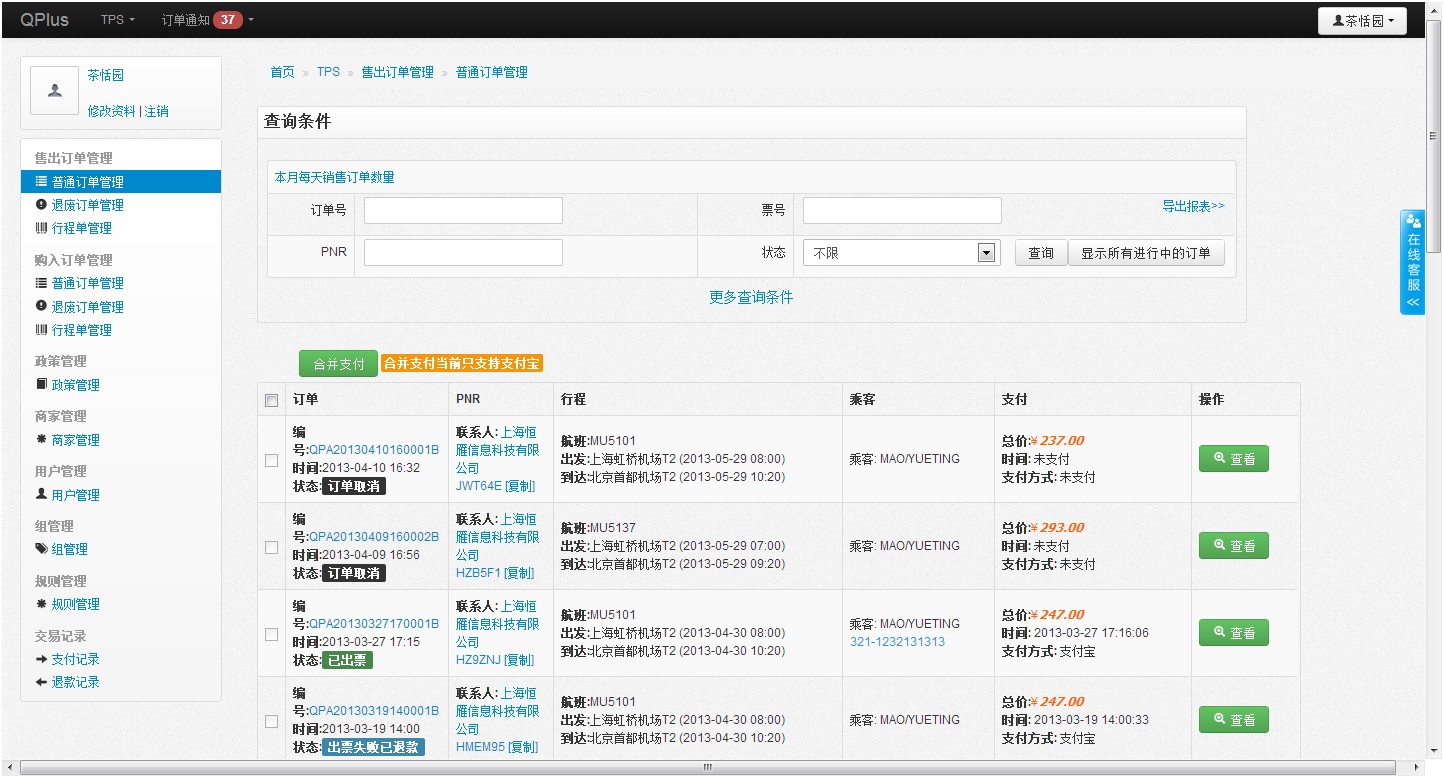
Task: Expand the TPS menu in top bar
Action: click(x=117, y=20)
